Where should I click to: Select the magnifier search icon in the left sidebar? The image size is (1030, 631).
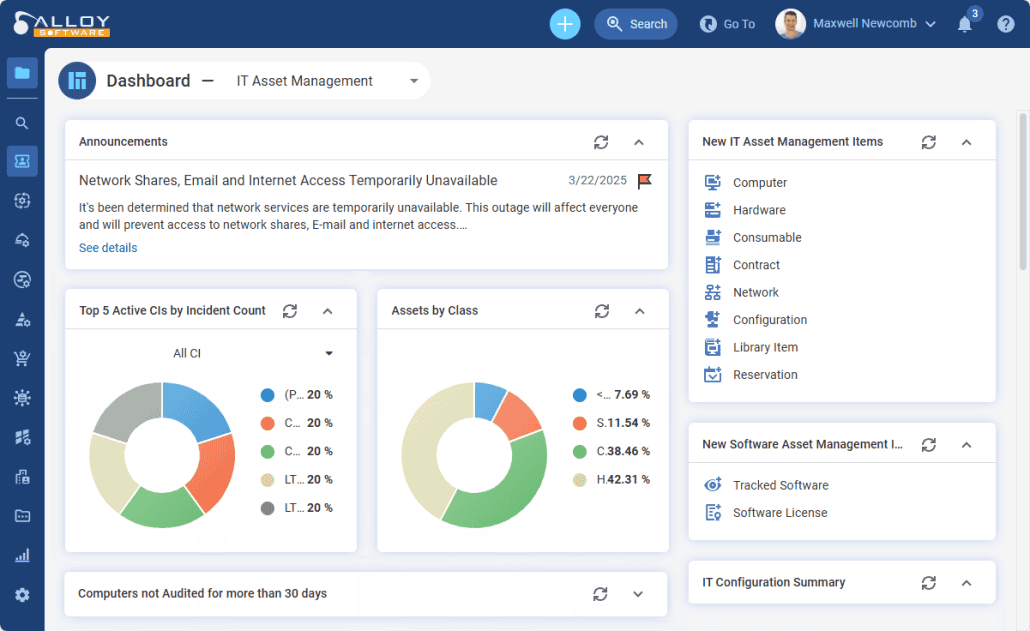click(22, 122)
